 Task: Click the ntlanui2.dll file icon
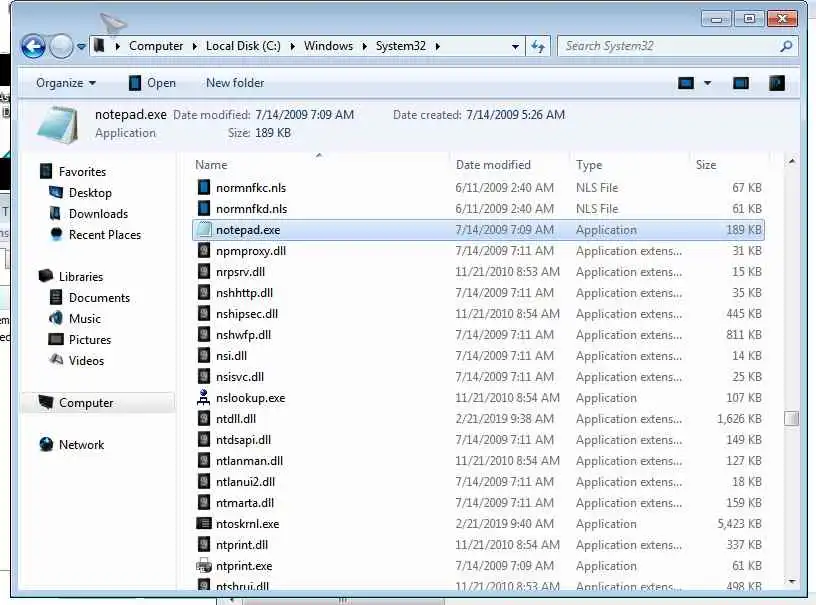tap(204, 482)
